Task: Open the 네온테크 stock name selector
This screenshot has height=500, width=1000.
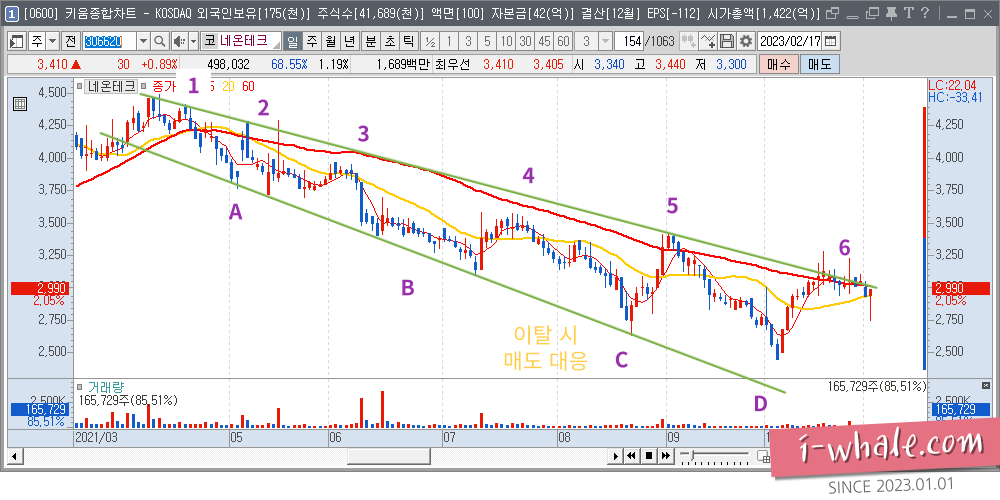Action: (x=249, y=41)
